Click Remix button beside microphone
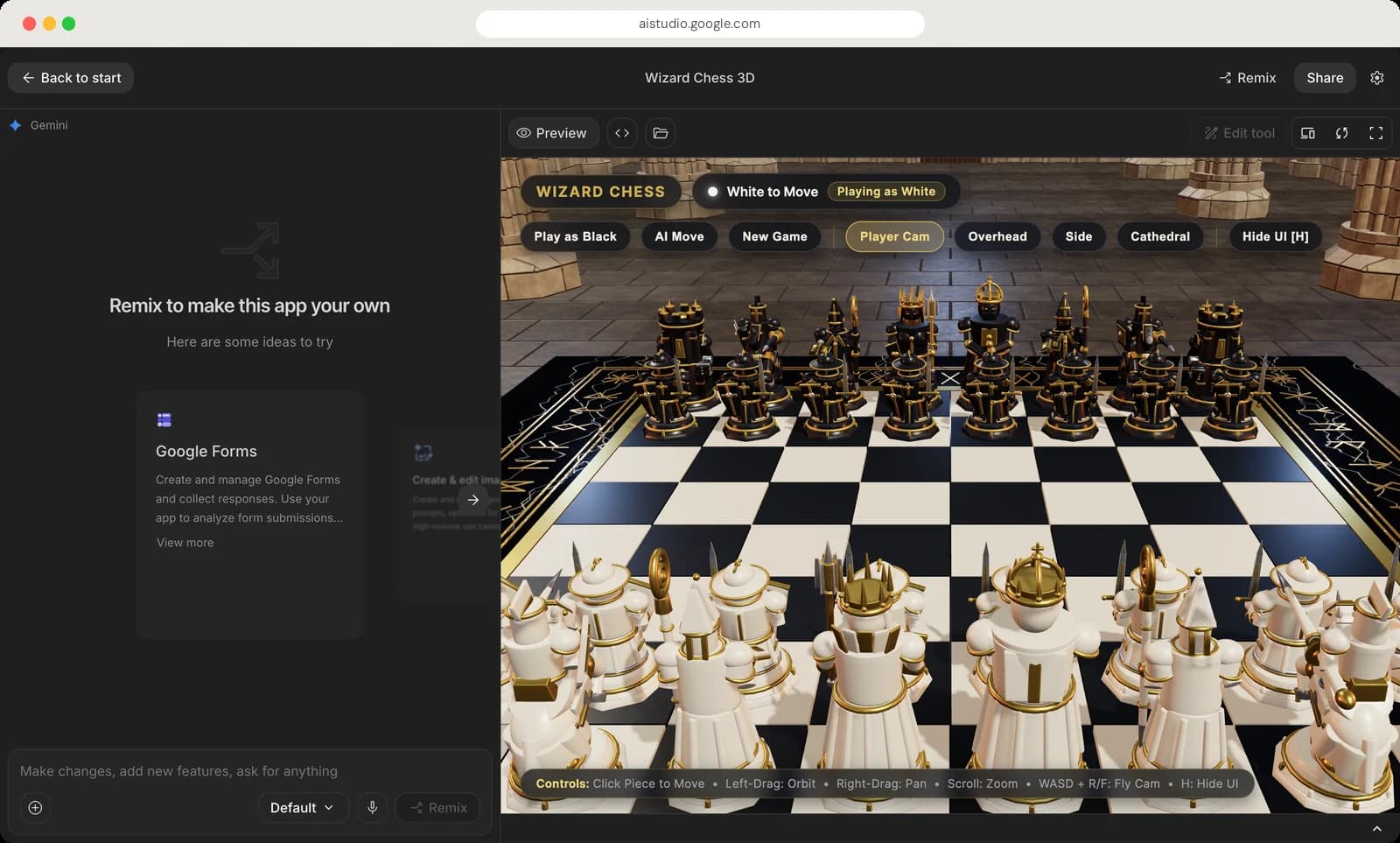Screen dimensions: 1400x843 (437, 807)
